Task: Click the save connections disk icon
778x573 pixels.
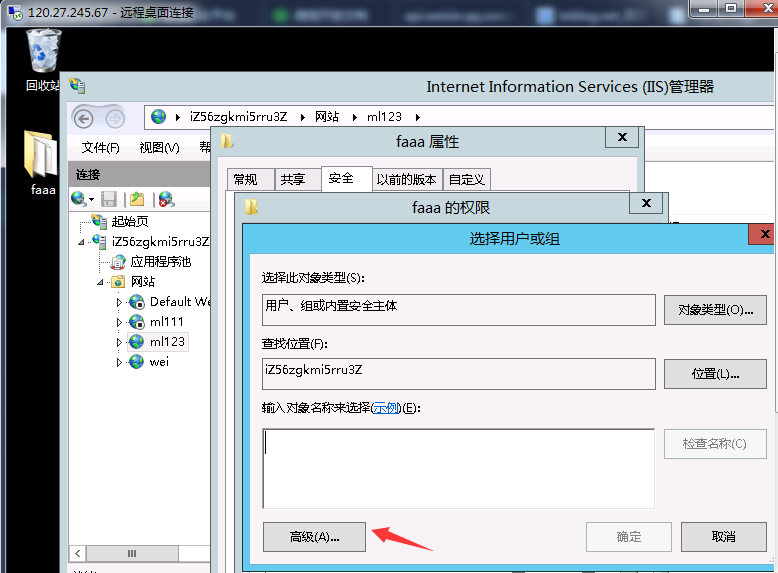Action: pyautogui.click(x=109, y=199)
